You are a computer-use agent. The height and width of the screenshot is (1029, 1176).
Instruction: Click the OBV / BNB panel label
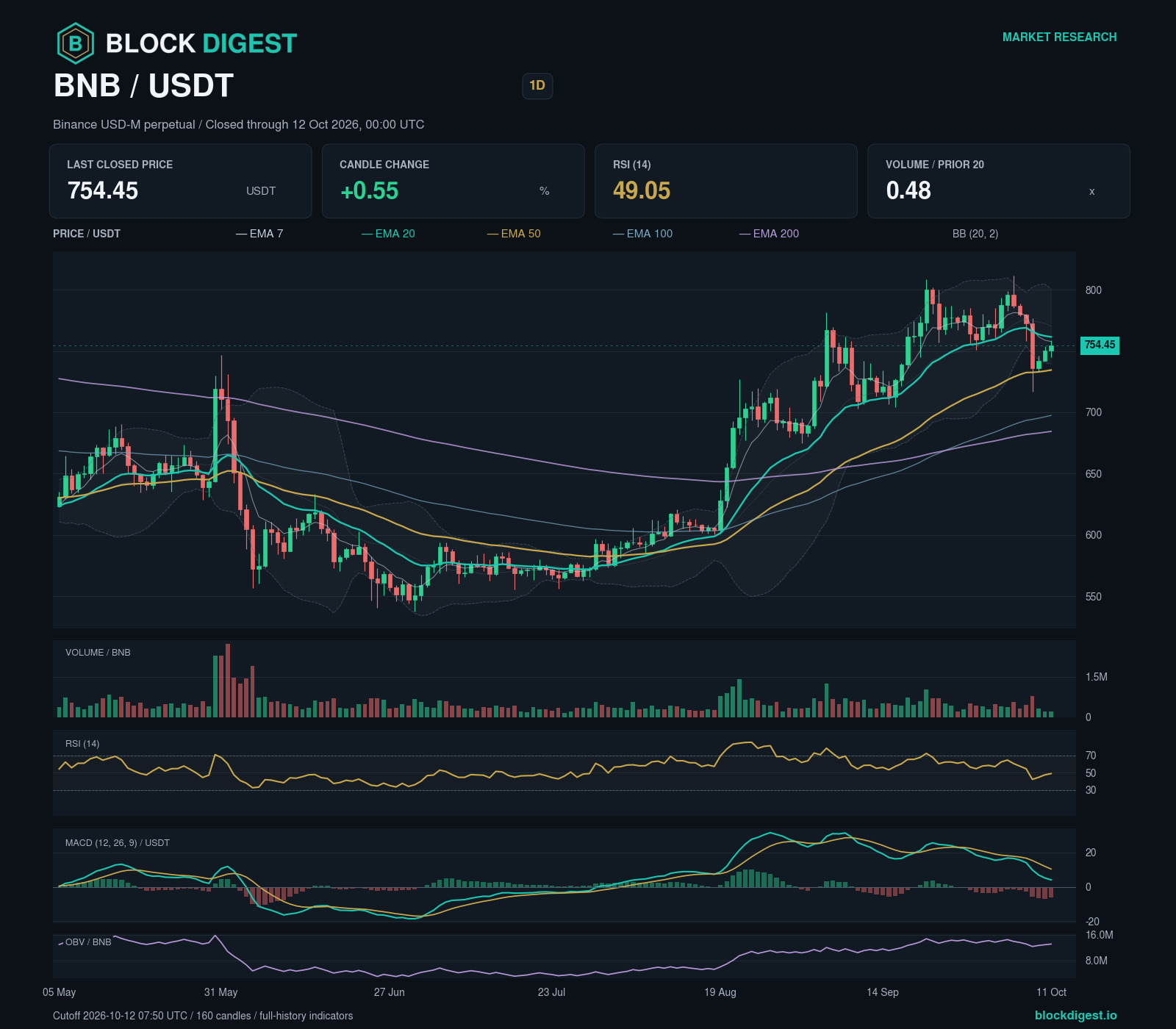coord(88,942)
